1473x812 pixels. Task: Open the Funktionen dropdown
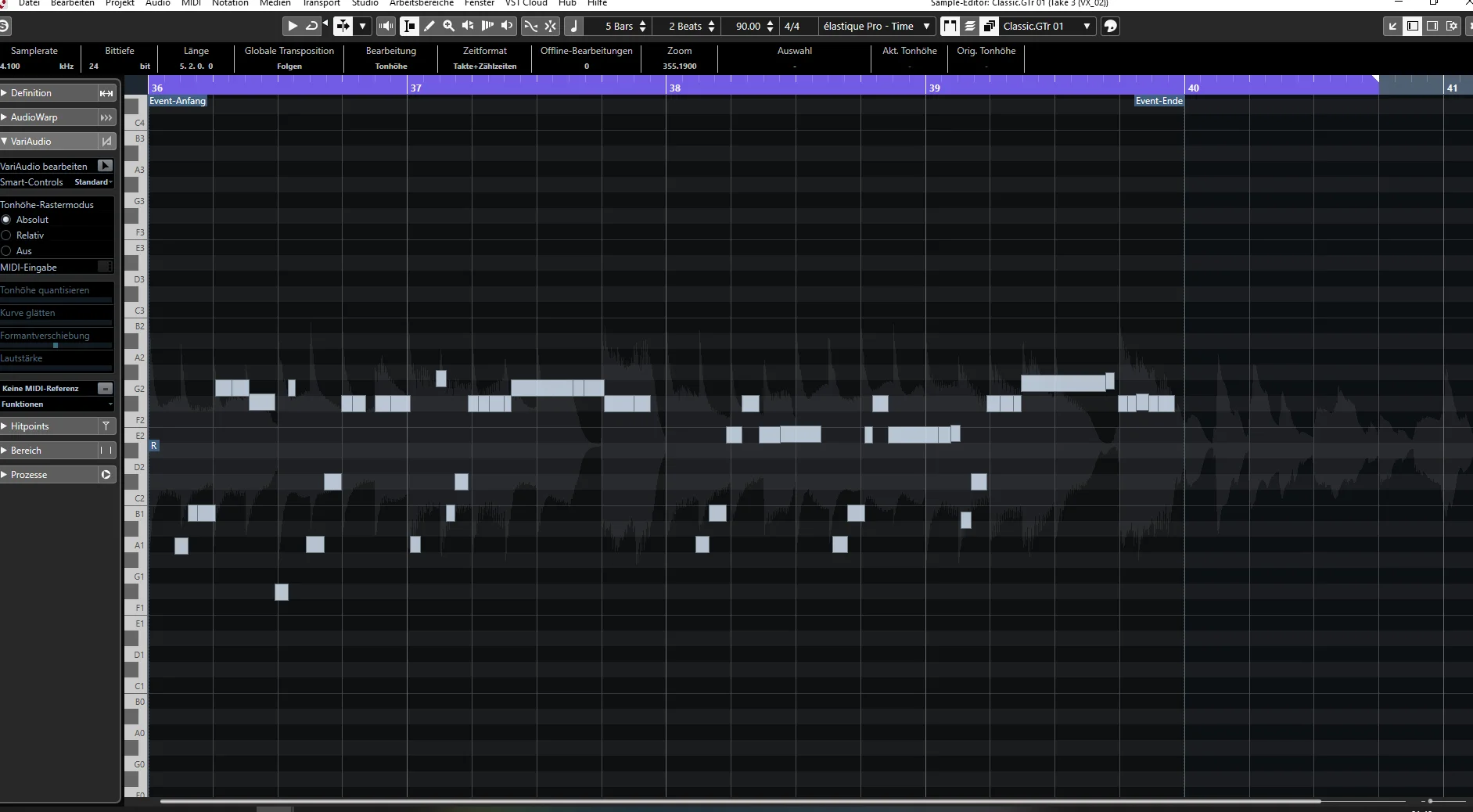[x=57, y=404]
